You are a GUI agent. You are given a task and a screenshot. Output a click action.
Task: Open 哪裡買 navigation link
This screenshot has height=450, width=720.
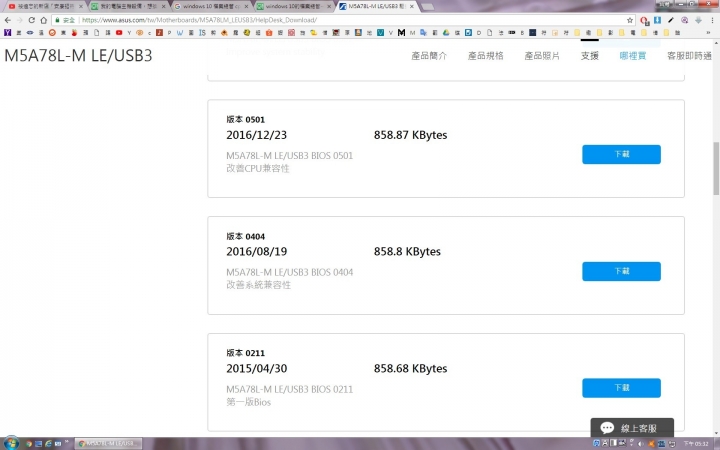click(x=633, y=56)
